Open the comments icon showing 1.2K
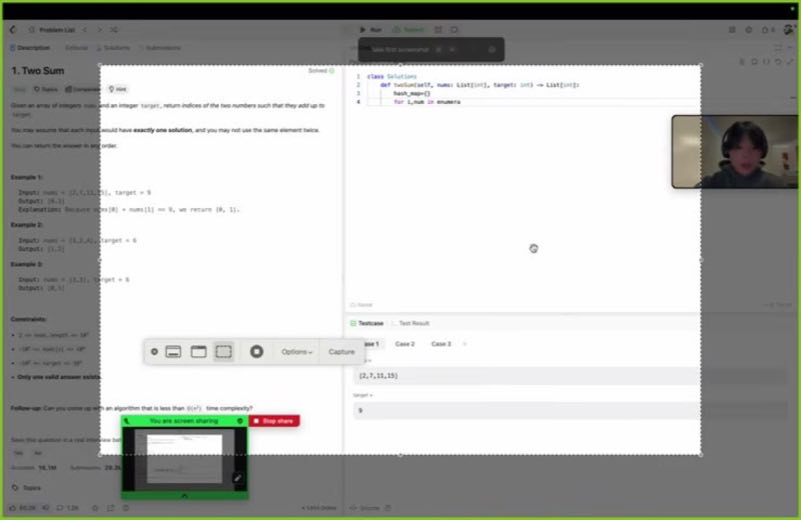This screenshot has height=520, width=801. point(67,508)
